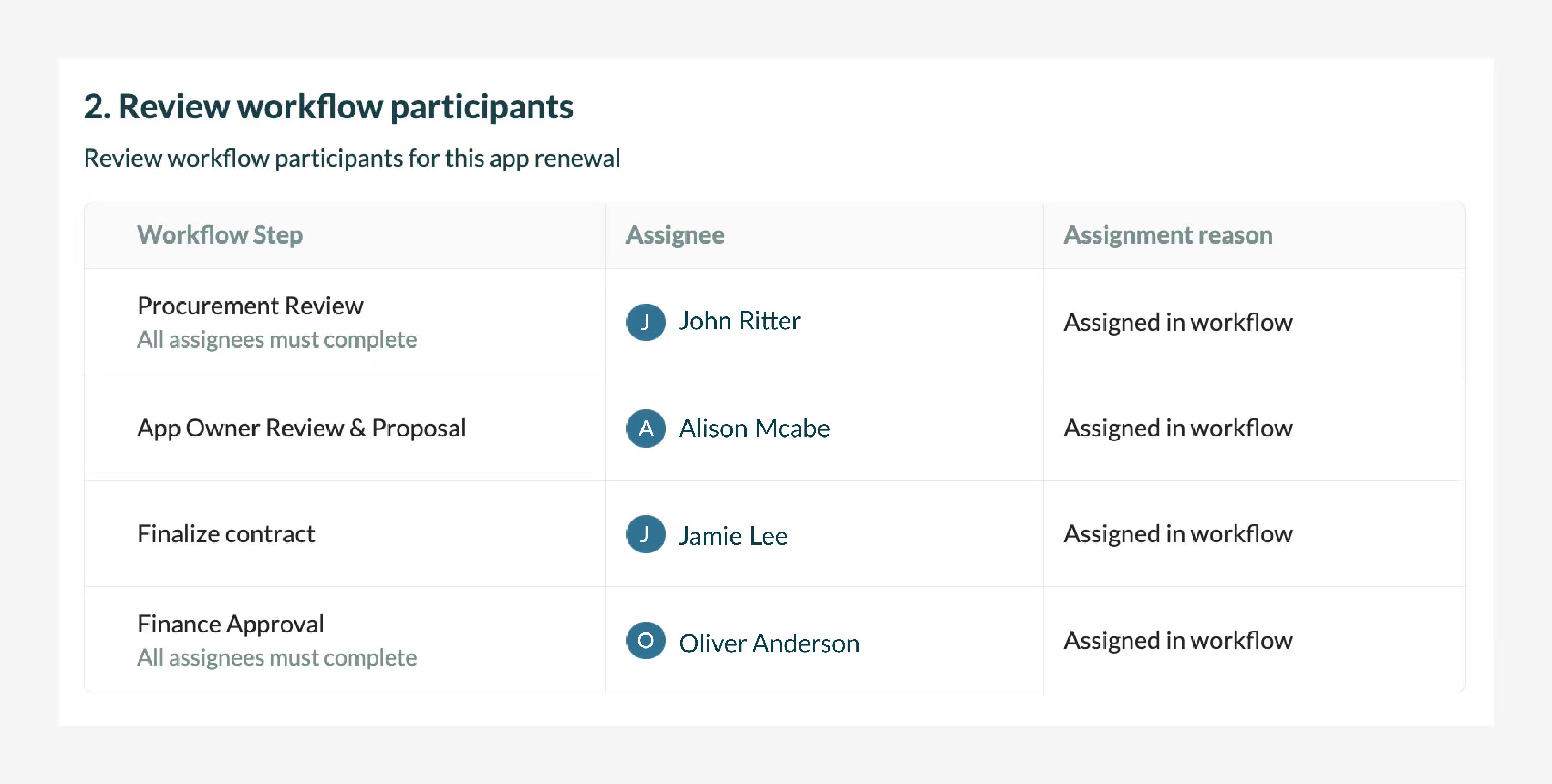Click Assigned in workflow for Procurement Review
This screenshot has width=1552, height=784.
coord(1178,322)
